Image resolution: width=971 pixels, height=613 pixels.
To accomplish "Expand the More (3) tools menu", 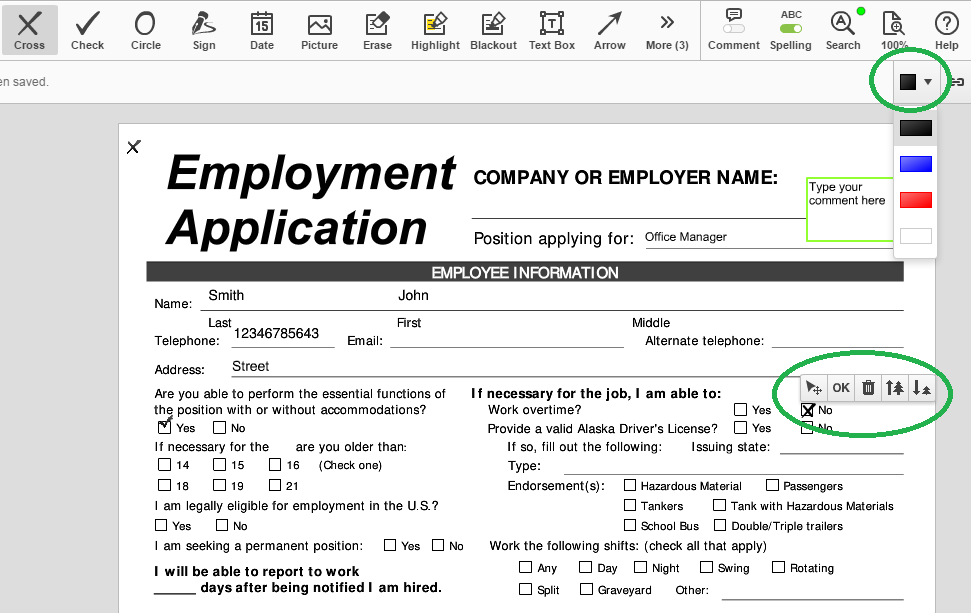I will tap(667, 30).
